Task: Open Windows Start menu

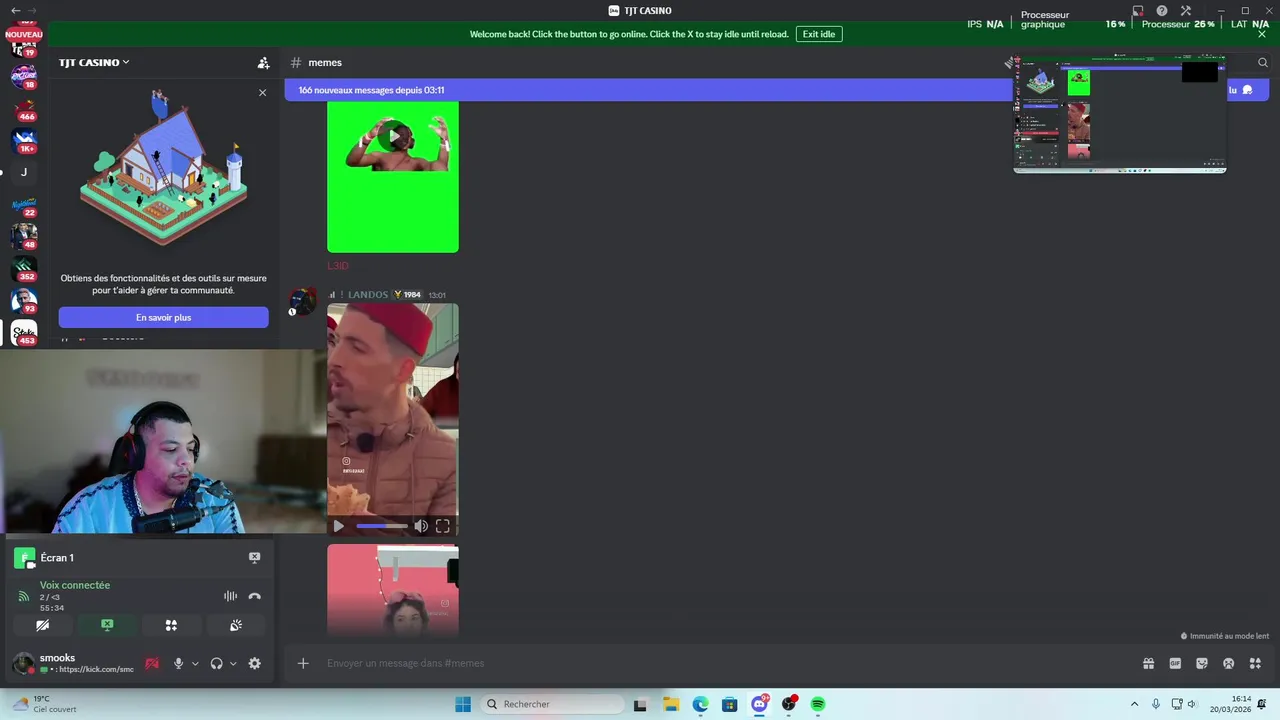Action: click(x=463, y=704)
